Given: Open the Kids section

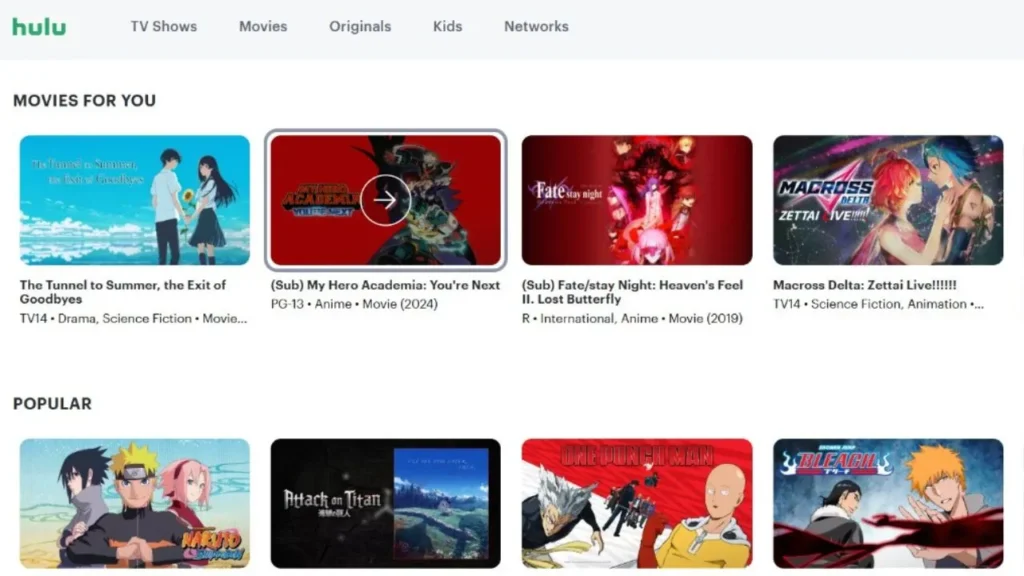Looking at the screenshot, I should (x=447, y=27).
